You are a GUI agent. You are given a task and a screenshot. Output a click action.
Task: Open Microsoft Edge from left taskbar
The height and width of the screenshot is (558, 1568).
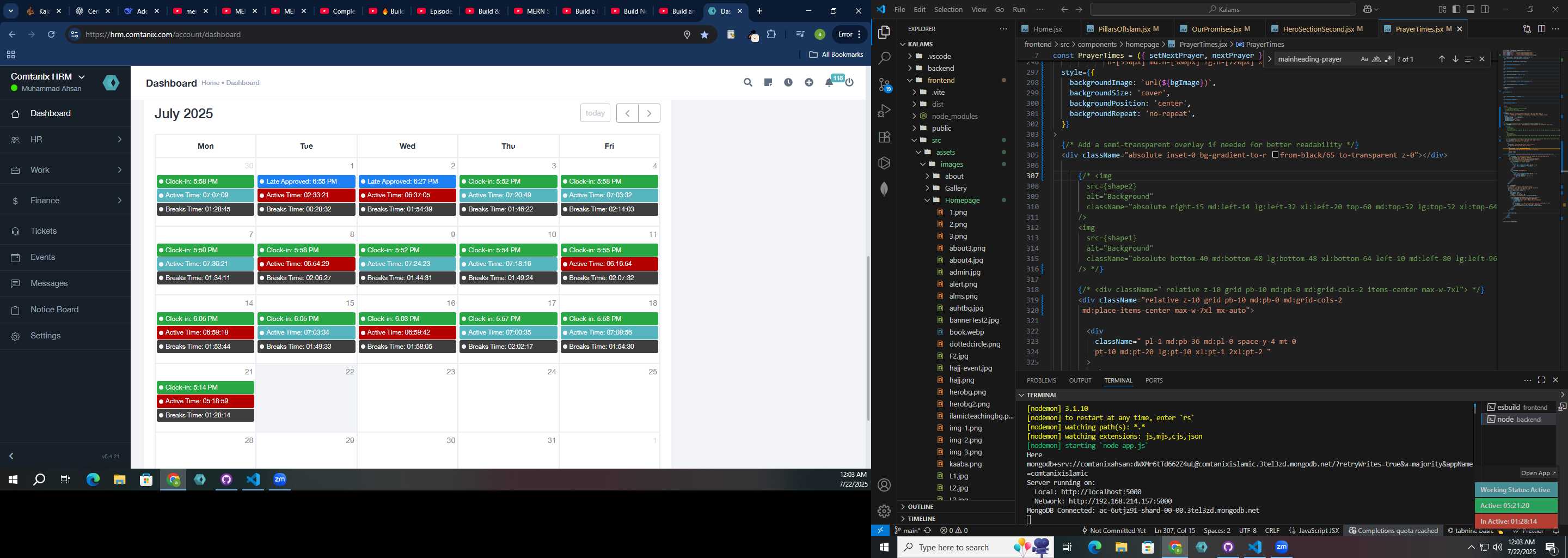pos(93,480)
